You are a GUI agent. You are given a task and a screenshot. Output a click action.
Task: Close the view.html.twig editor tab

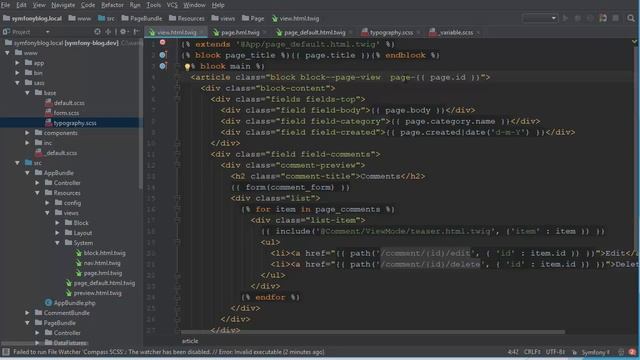(x=202, y=32)
